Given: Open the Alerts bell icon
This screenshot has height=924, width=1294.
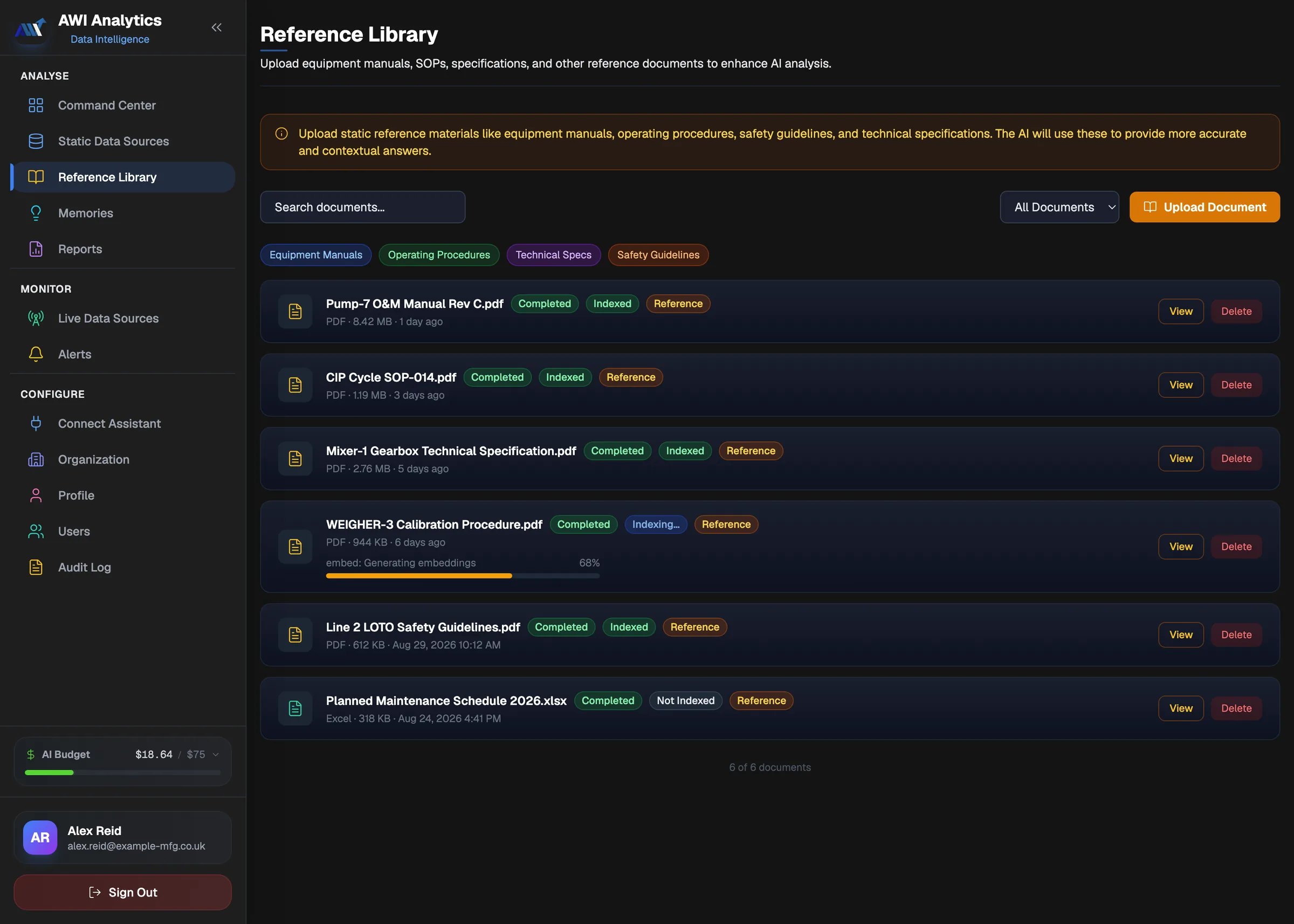Looking at the screenshot, I should [36, 354].
